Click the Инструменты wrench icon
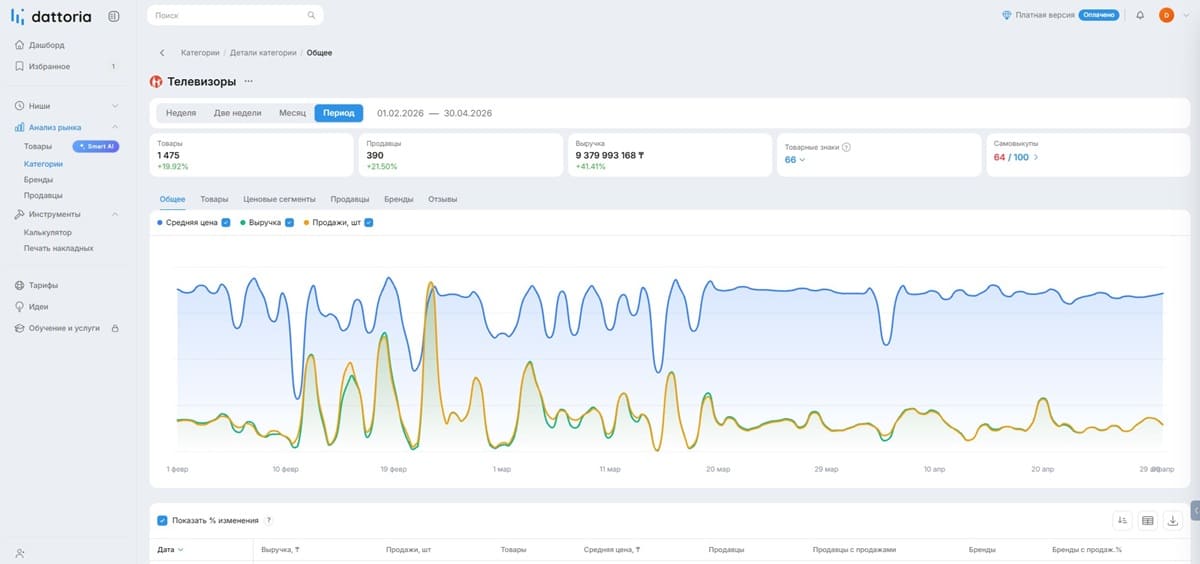This screenshot has width=1200, height=564. click(20, 214)
